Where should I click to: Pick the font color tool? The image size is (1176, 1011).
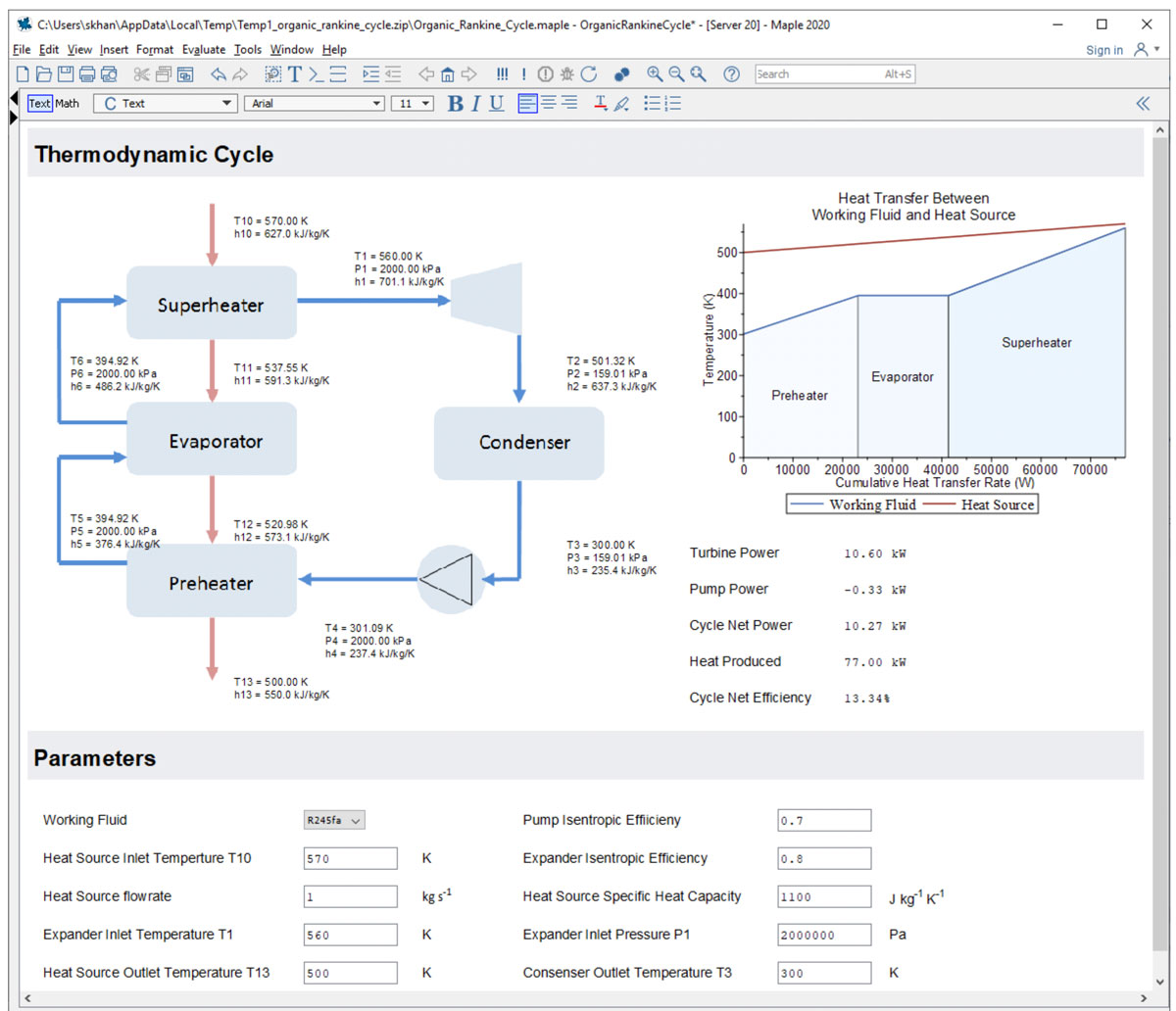pos(600,103)
